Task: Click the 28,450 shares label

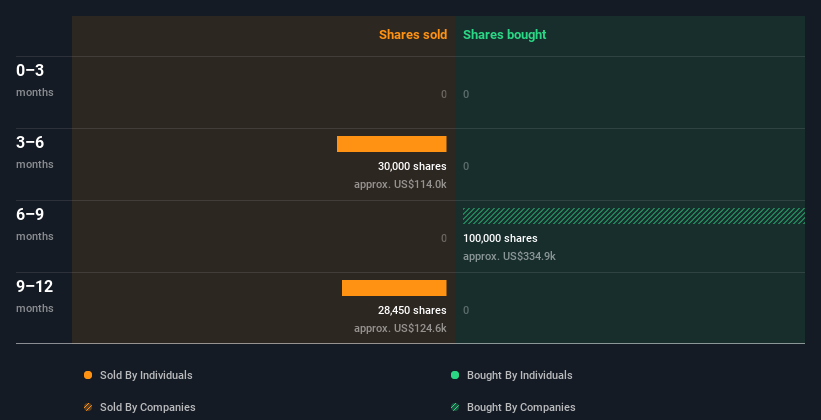Action: 412,311
